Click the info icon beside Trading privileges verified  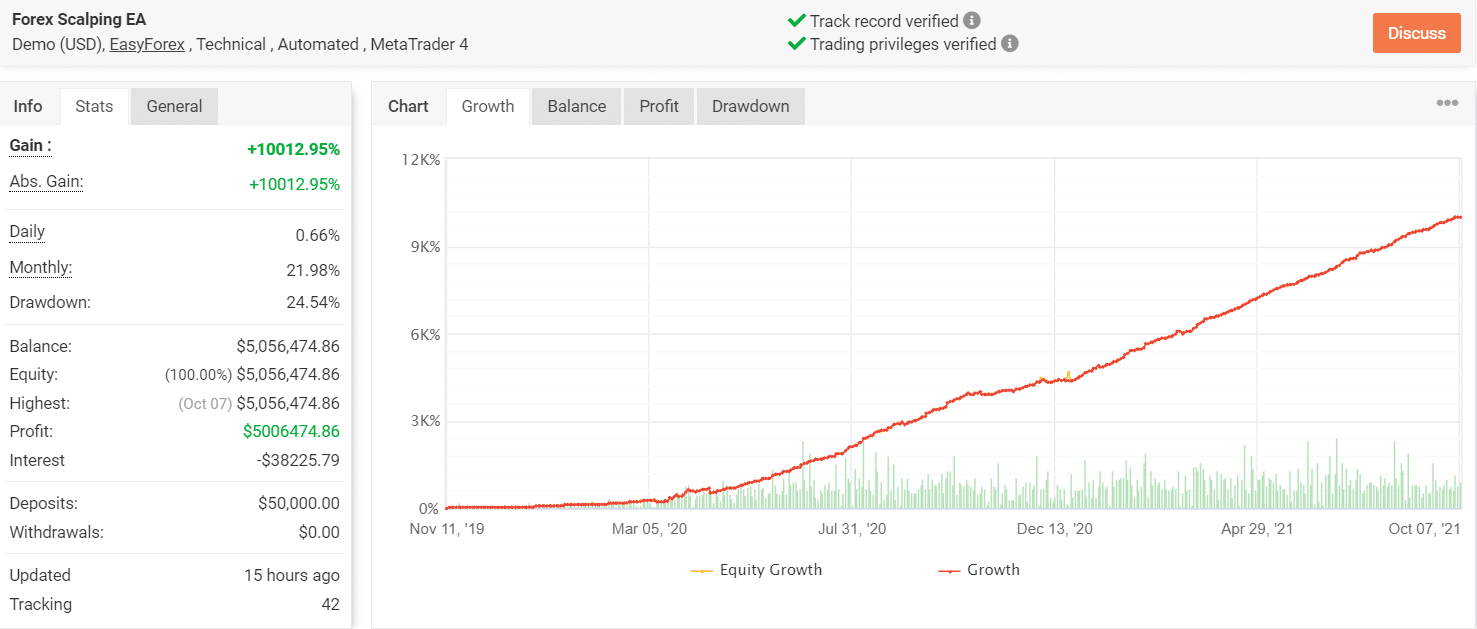pos(1008,44)
